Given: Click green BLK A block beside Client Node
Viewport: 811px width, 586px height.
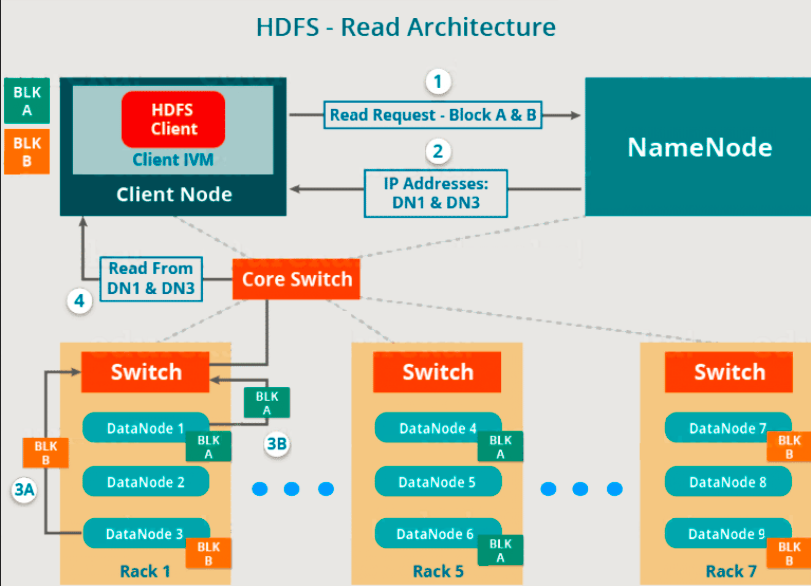Looking at the screenshot, I should 27,101.
